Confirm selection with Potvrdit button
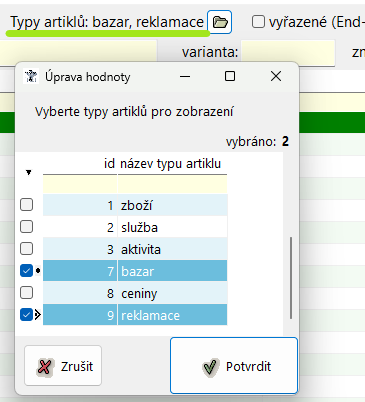This screenshot has height=402, width=365. point(234,366)
